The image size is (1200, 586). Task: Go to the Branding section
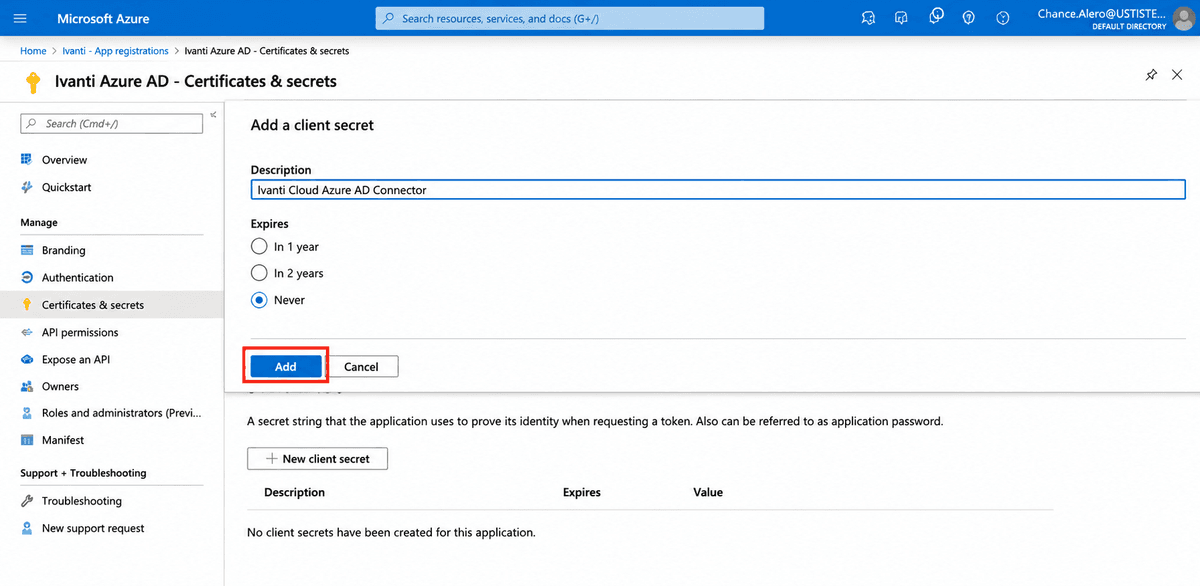[63, 250]
